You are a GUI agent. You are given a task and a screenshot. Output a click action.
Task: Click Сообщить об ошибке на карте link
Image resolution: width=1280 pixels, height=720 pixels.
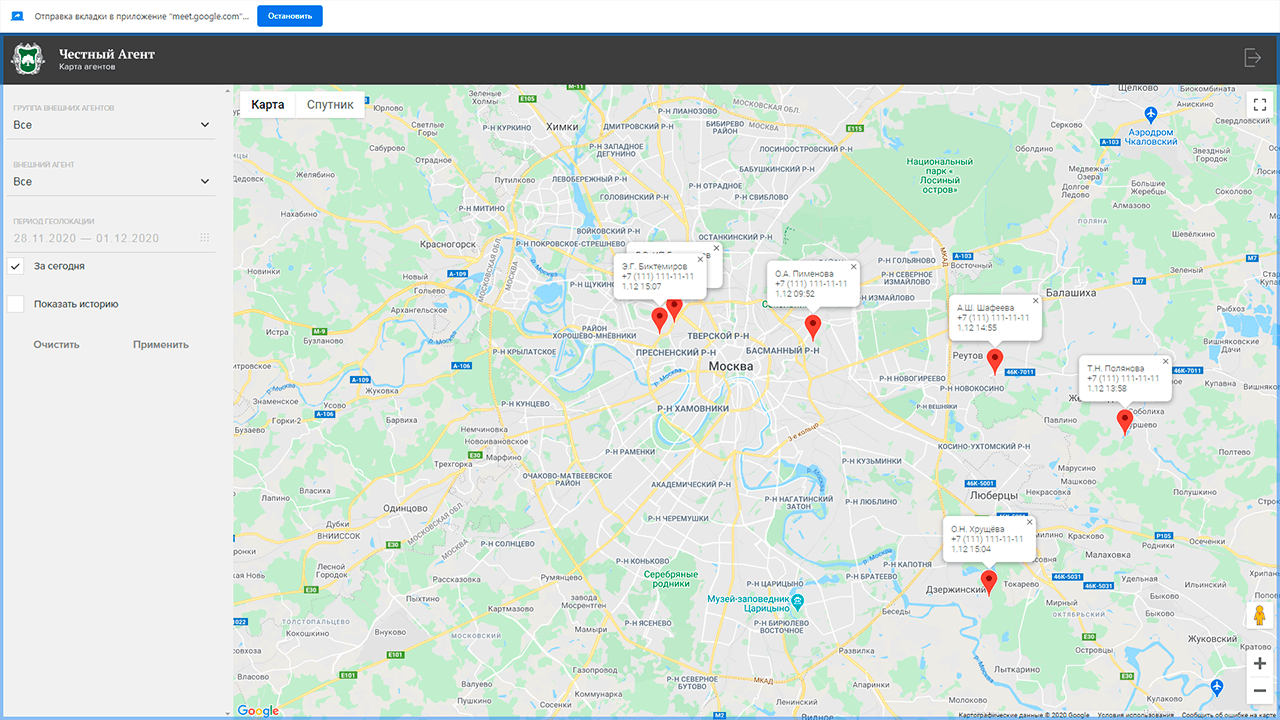coord(1227,715)
